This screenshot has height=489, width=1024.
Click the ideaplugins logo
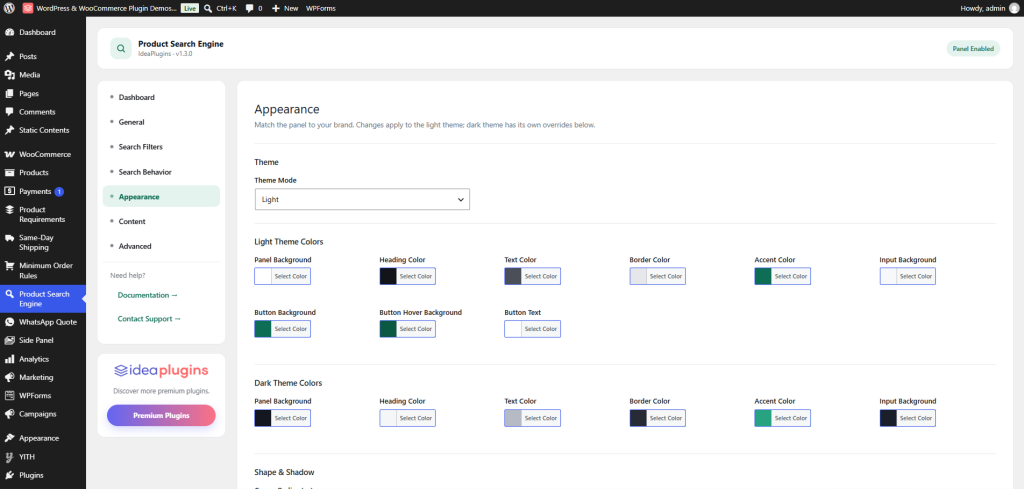161,371
